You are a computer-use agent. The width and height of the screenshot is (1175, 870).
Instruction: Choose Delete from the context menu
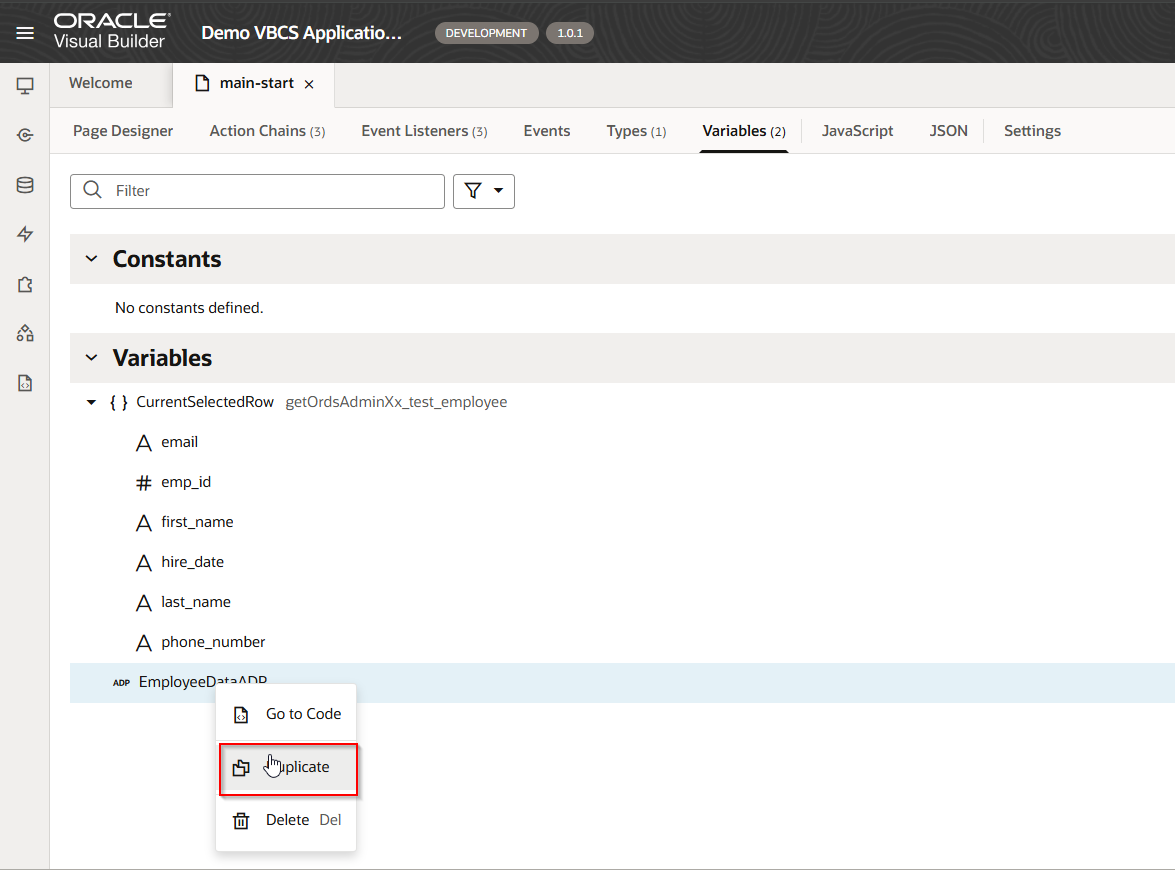coord(287,820)
